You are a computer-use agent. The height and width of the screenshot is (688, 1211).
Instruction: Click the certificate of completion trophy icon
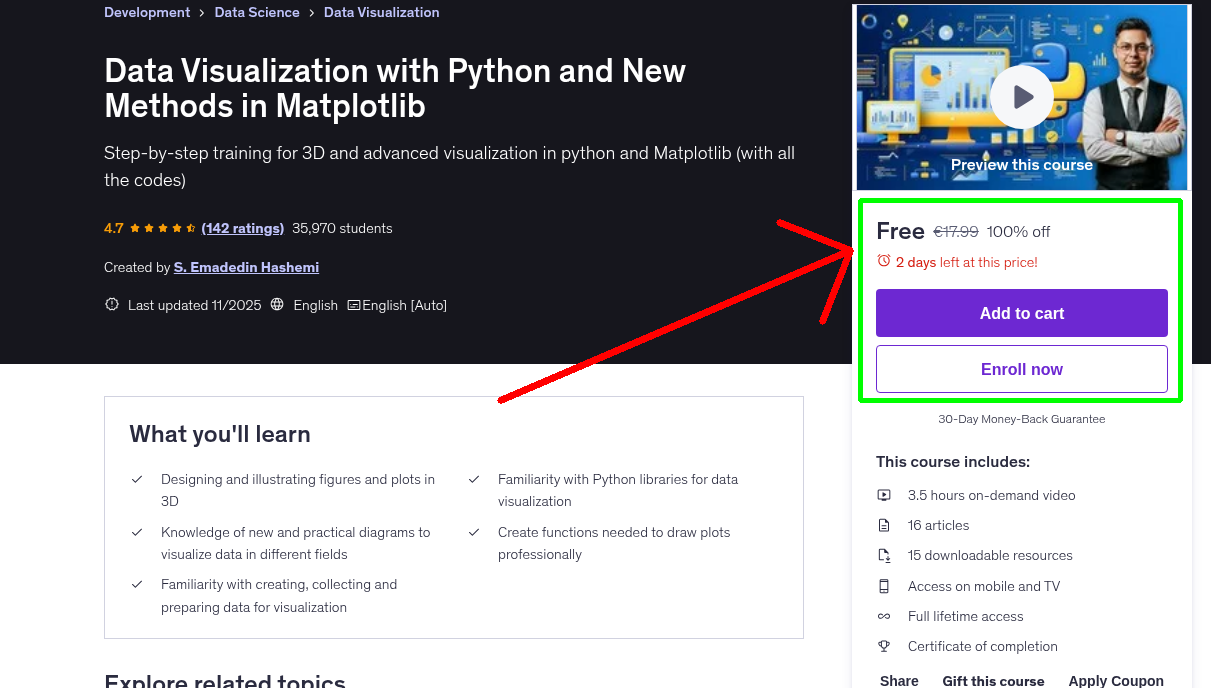coord(884,646)
